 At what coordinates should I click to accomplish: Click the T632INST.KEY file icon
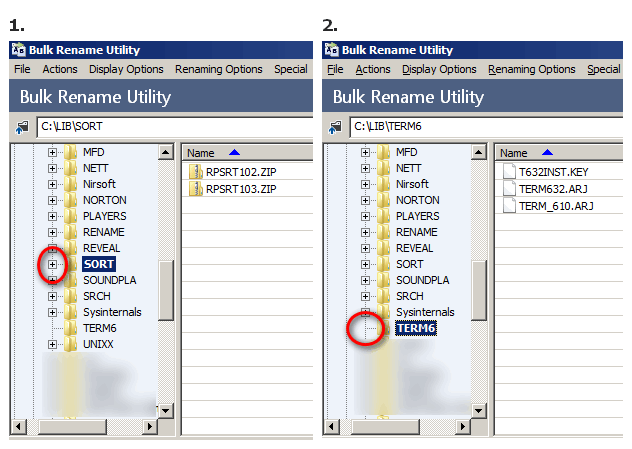pyautogui.click(x=509, y=172)
